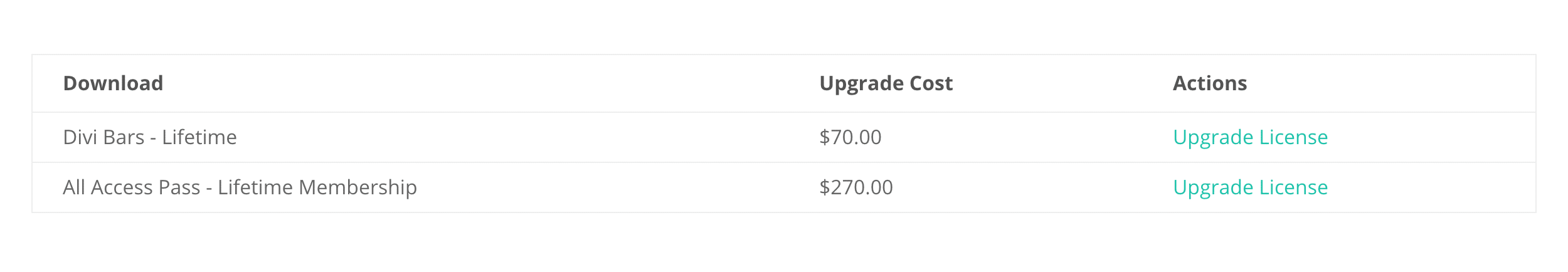Click the word Cost in the table header

tap(931, 83)
